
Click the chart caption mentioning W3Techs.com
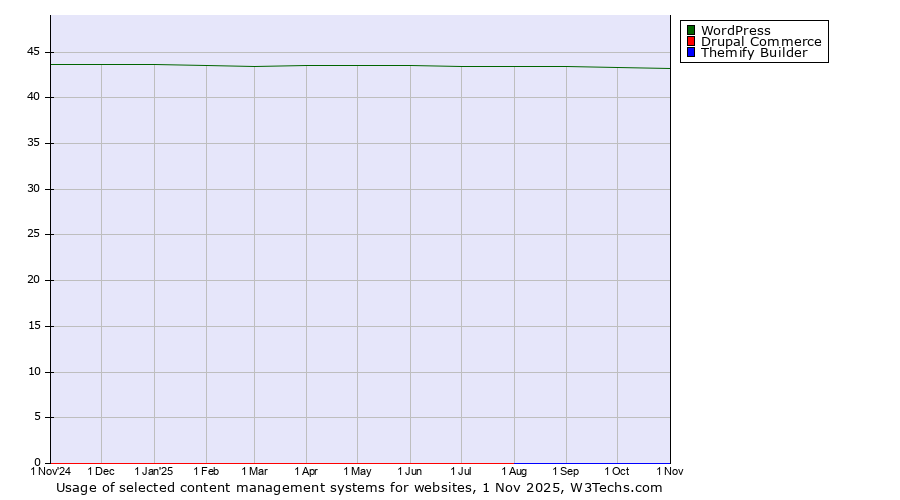point(359,488)
